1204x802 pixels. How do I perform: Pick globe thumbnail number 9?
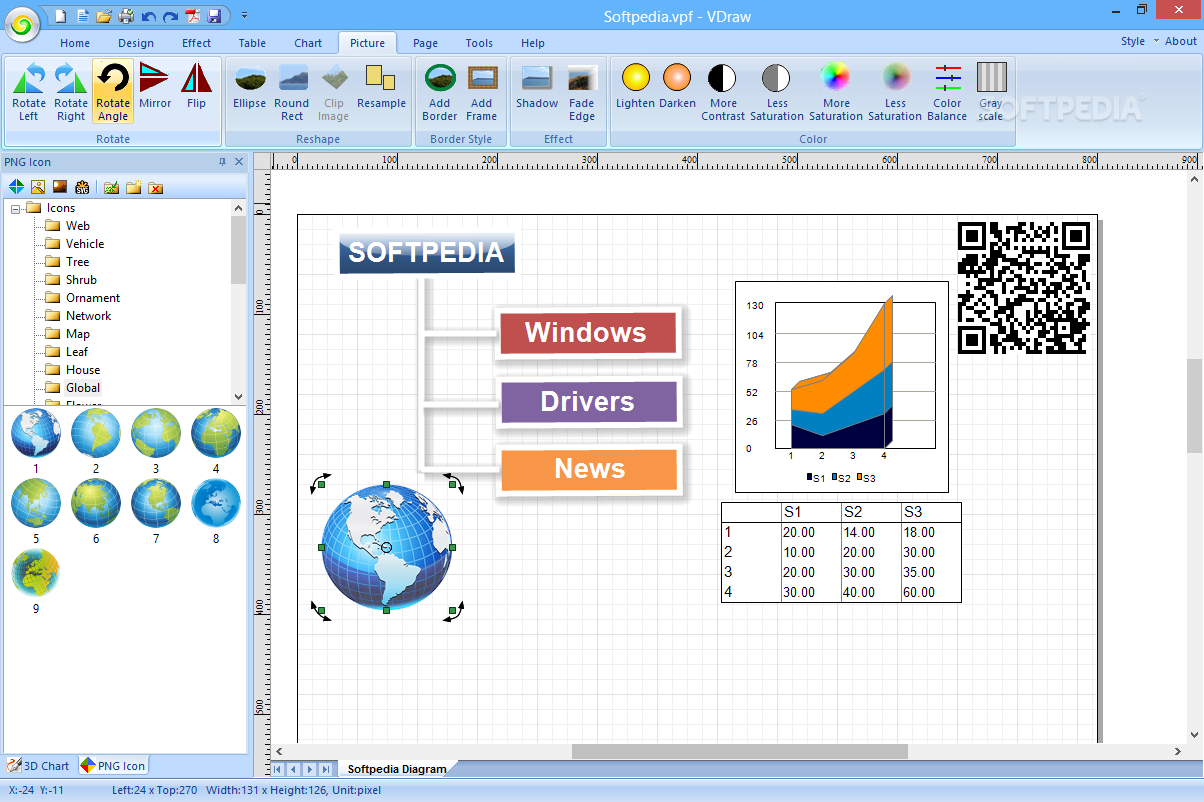click(x=36, y=574)
